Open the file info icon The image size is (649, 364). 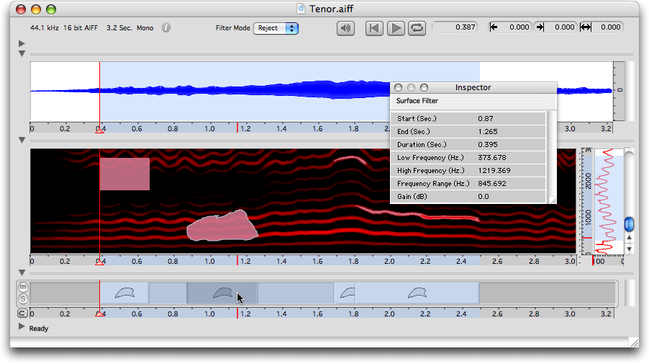[x=166, y=28]
